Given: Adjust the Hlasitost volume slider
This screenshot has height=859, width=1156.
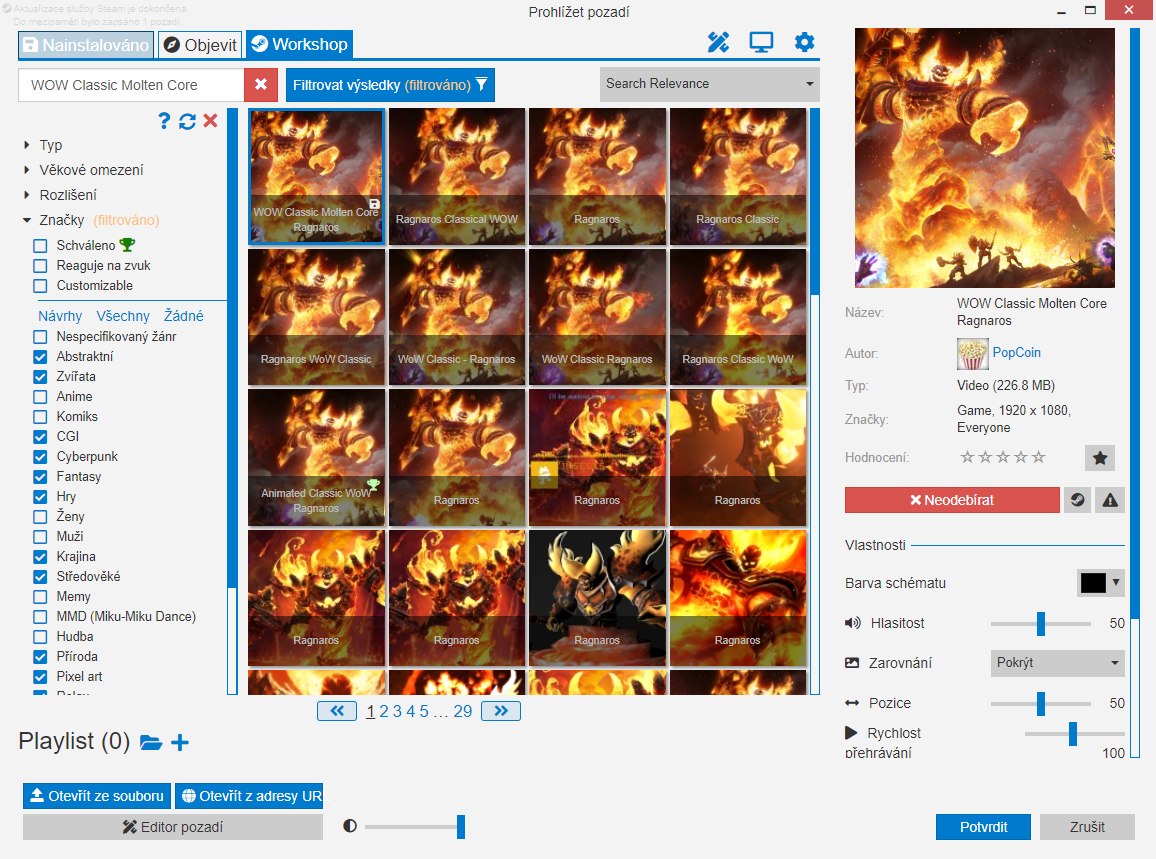Looking at the screenshot, I should [1040, 624].
